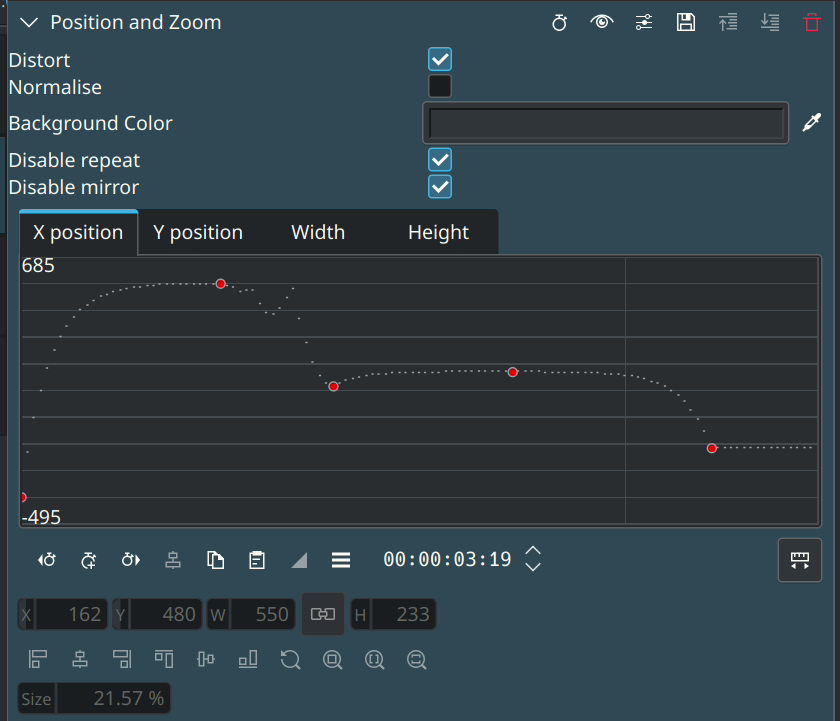Collapse the Position and Zoom effect
Screen dimensions: 840x721
(x=29, y=22)
